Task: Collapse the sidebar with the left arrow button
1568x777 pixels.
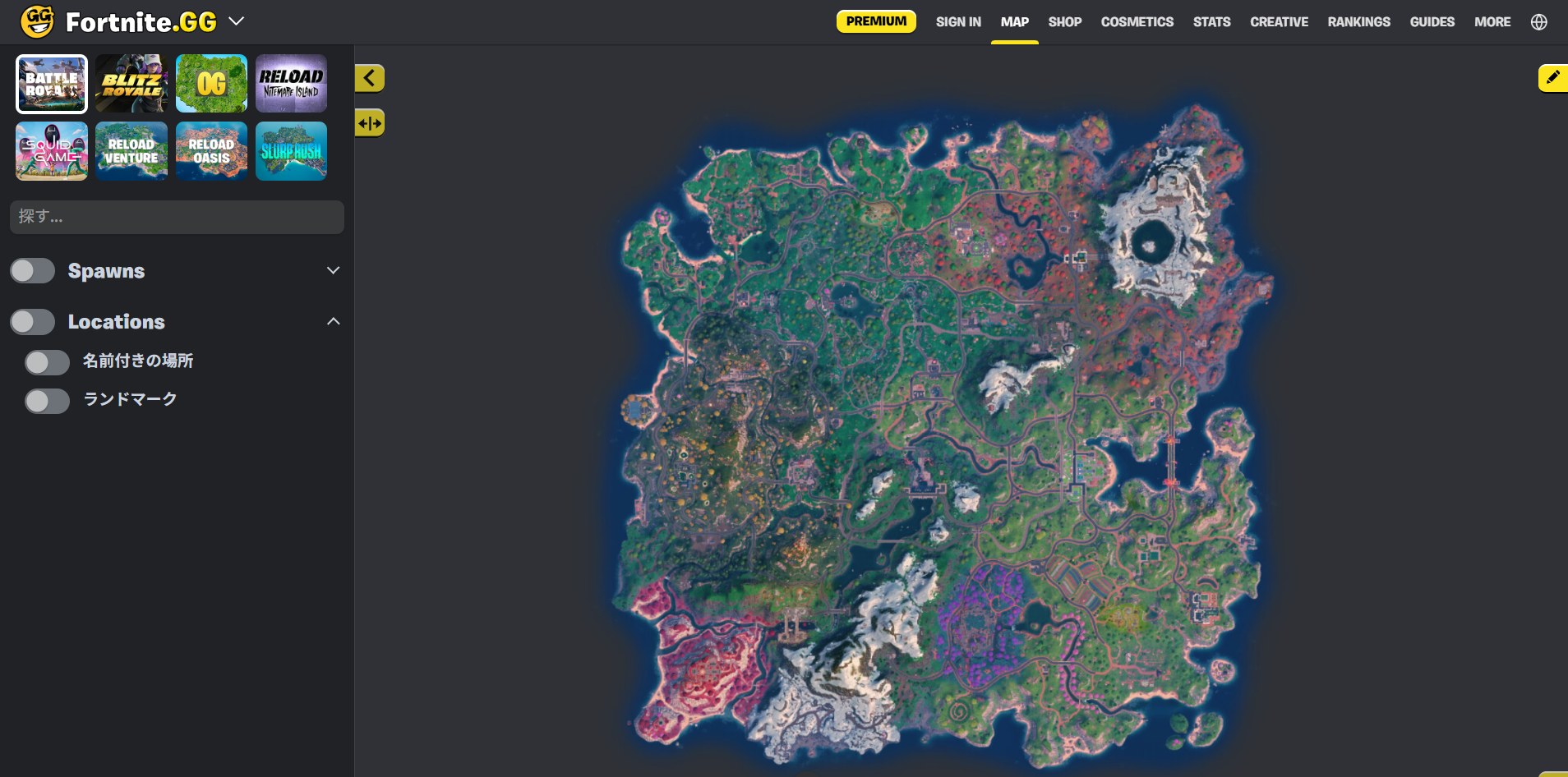Action: pyautogui.click(x=369, y=78)
